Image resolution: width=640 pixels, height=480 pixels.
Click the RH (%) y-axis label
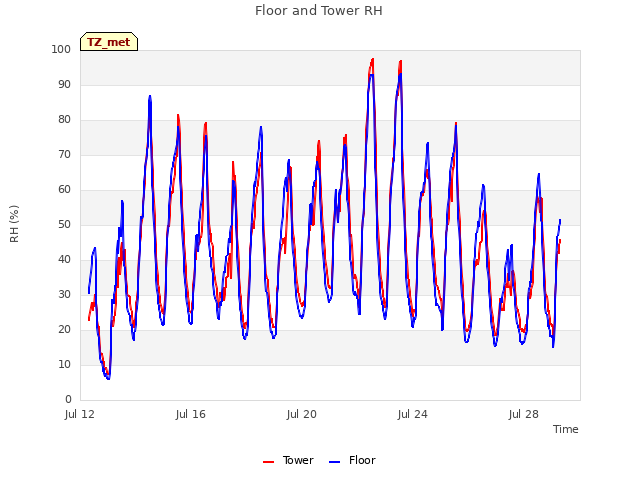pyautogui.click(x=14, y=224)
